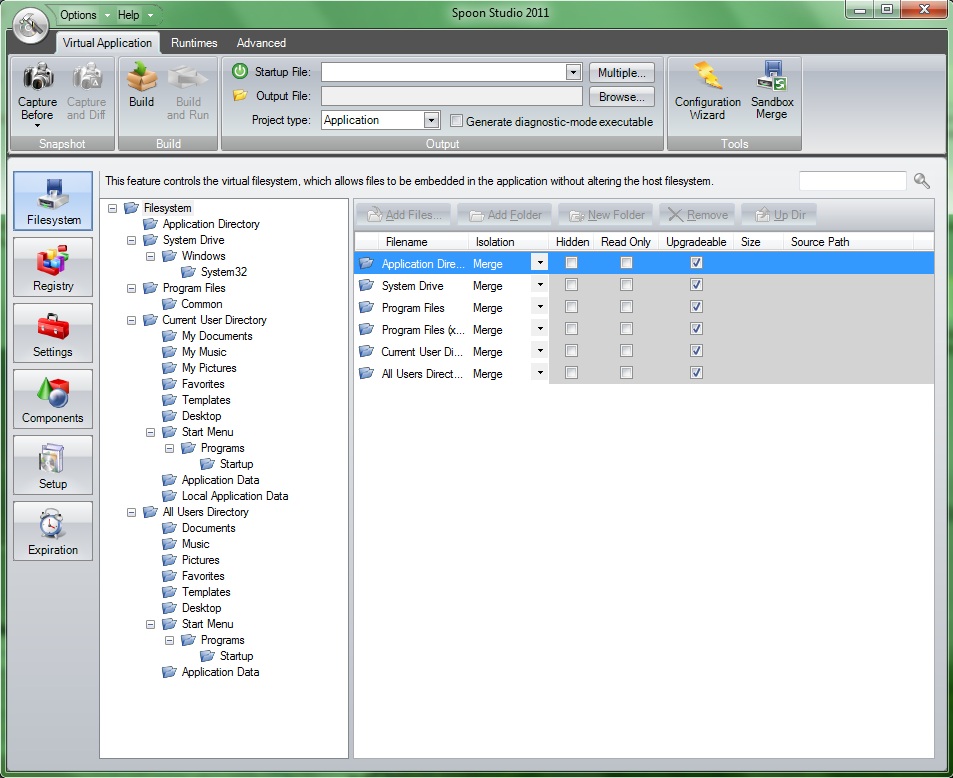Click the Capture and Diff icon
The width and height of the screenshot is (953, 778).
87,77
